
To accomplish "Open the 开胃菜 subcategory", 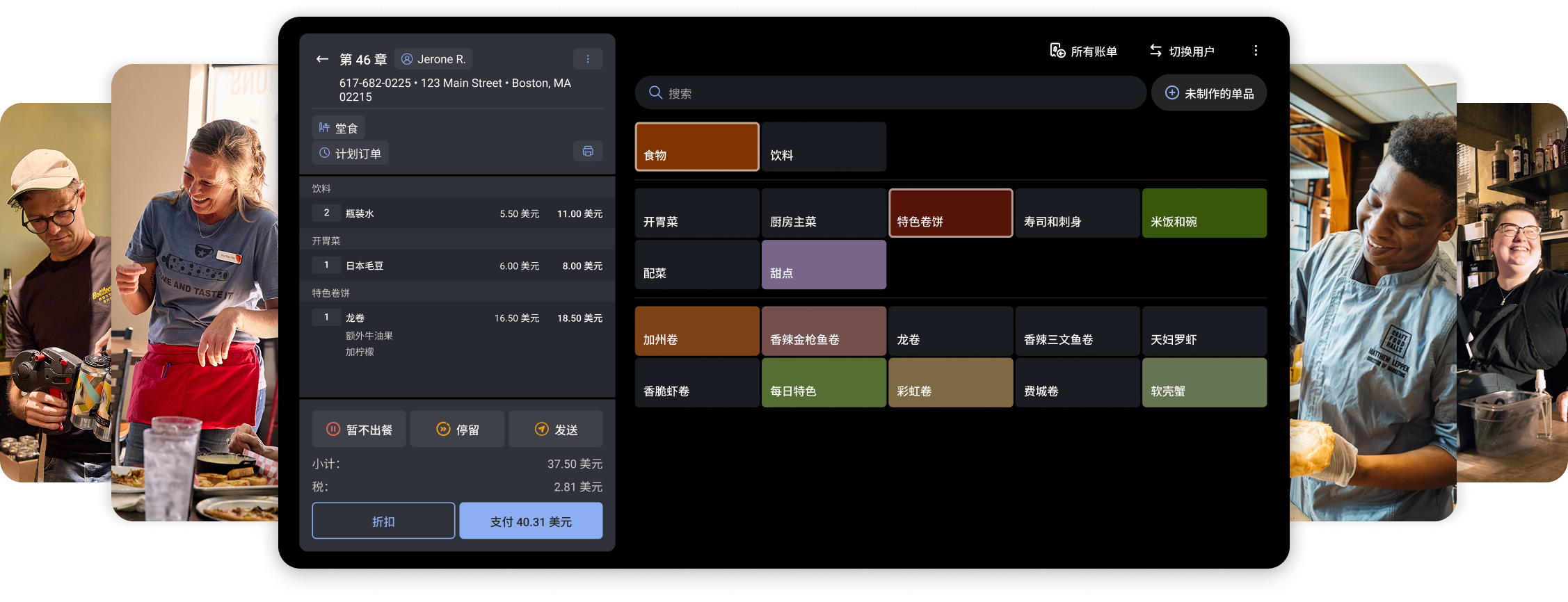I will (697, 213).
